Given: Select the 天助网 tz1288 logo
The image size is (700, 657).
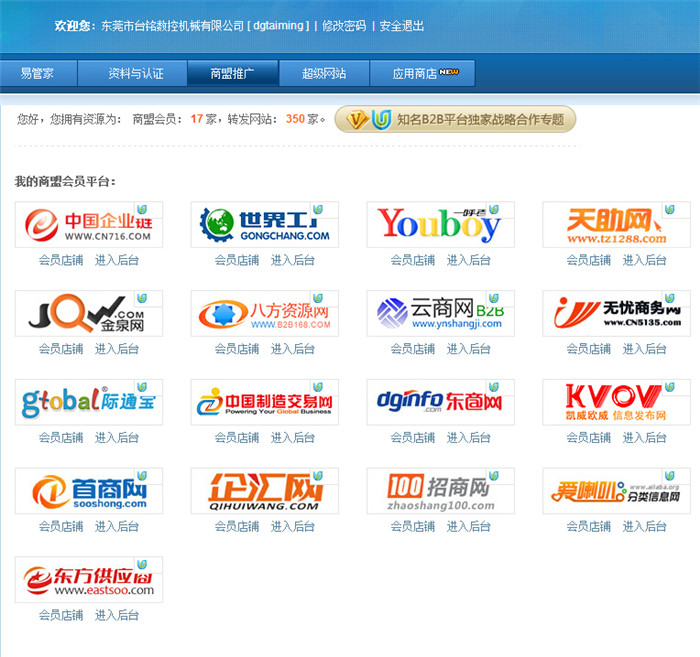Looking at the screenshot, I should [616, 225].
